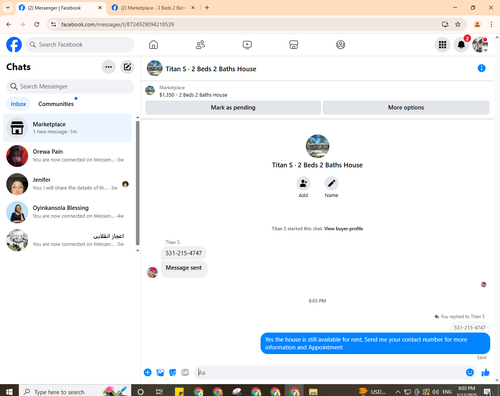
Task: Click the Search Facebook field
Action: pos(80,45)
